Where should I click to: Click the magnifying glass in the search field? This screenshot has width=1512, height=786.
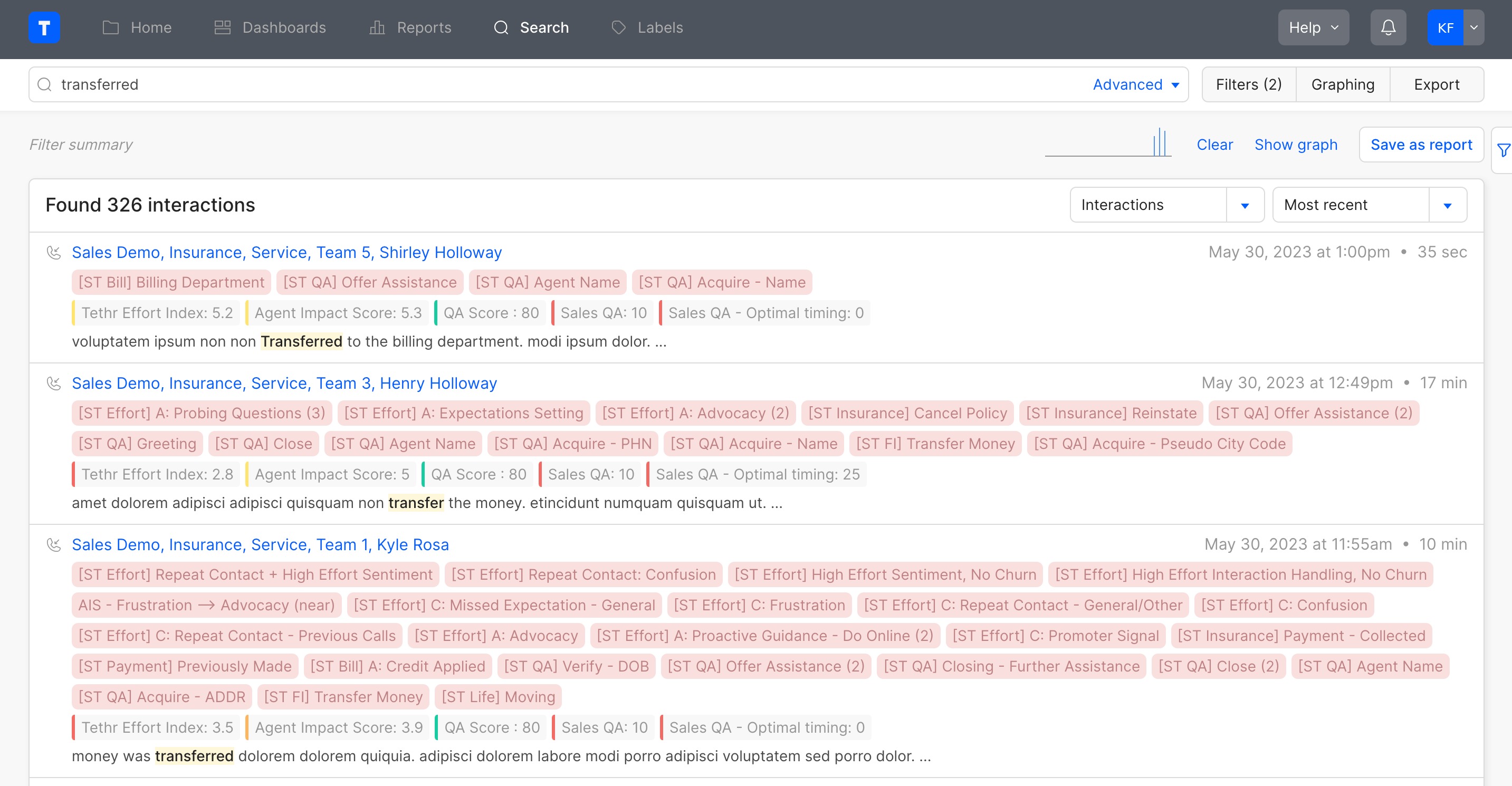pyautogui.click(x=45, y=84)
